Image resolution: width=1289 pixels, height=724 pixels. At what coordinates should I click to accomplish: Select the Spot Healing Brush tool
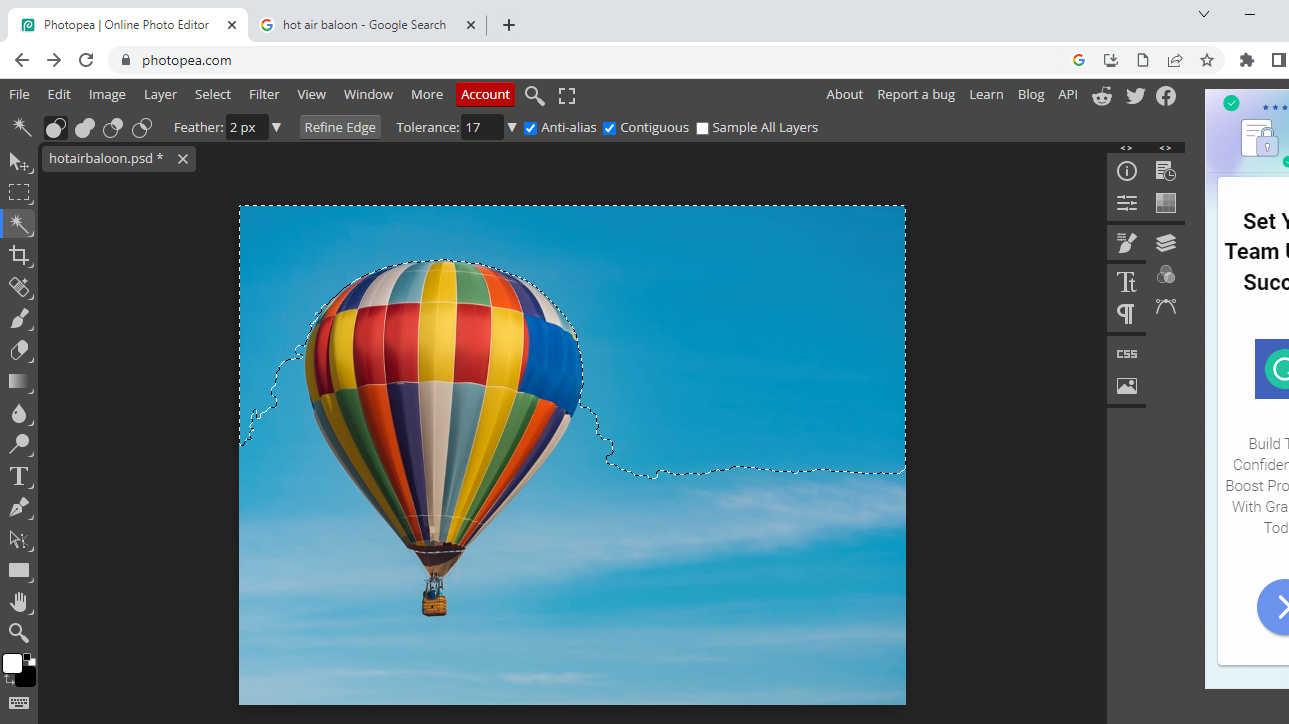(19, 287)
